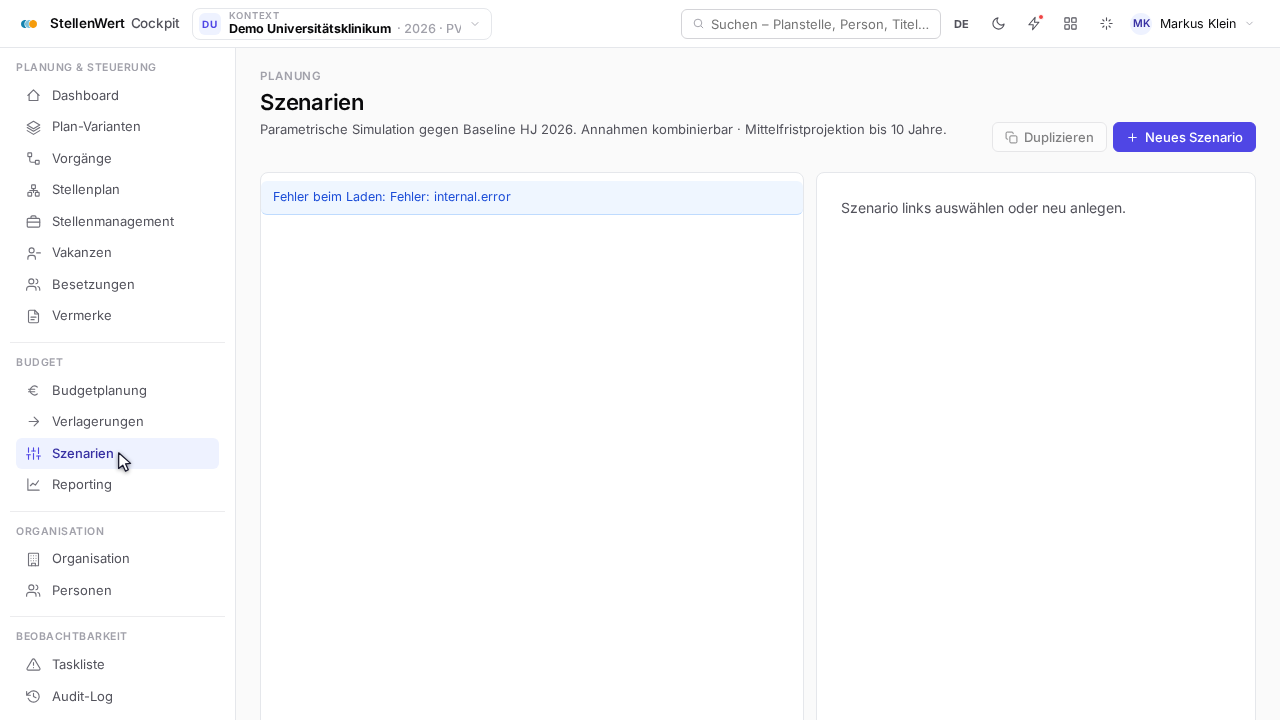Open the lightning activity notifications icon
Viewport: 1280px width, 720px height.
pyautogui.click(x=1034, y=24)
